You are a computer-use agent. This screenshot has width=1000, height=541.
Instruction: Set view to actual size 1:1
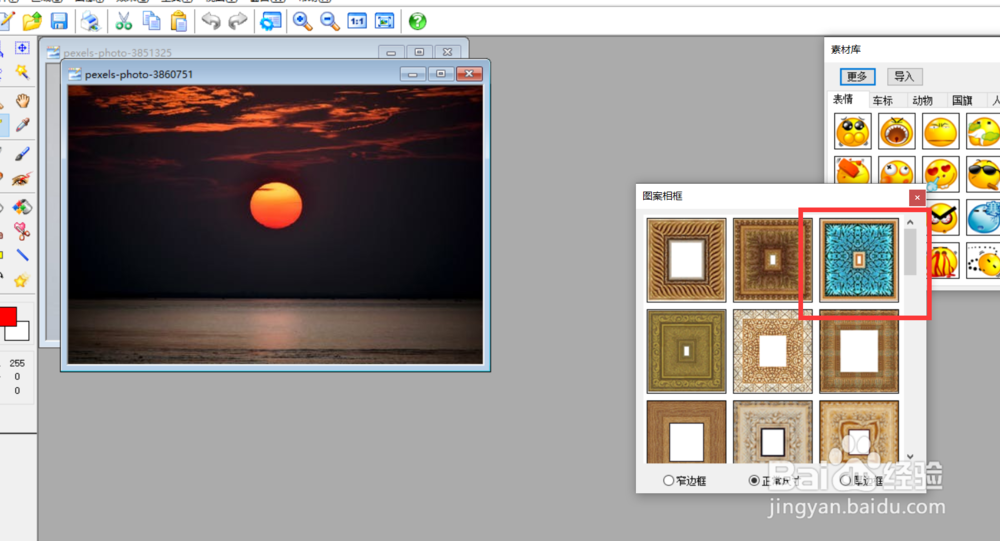[357, 22]
